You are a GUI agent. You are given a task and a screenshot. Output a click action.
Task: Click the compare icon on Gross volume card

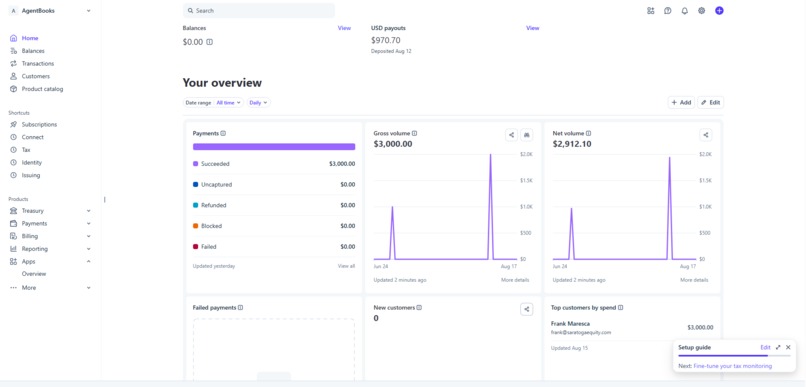pyautogui.click(x=527, y=135)
